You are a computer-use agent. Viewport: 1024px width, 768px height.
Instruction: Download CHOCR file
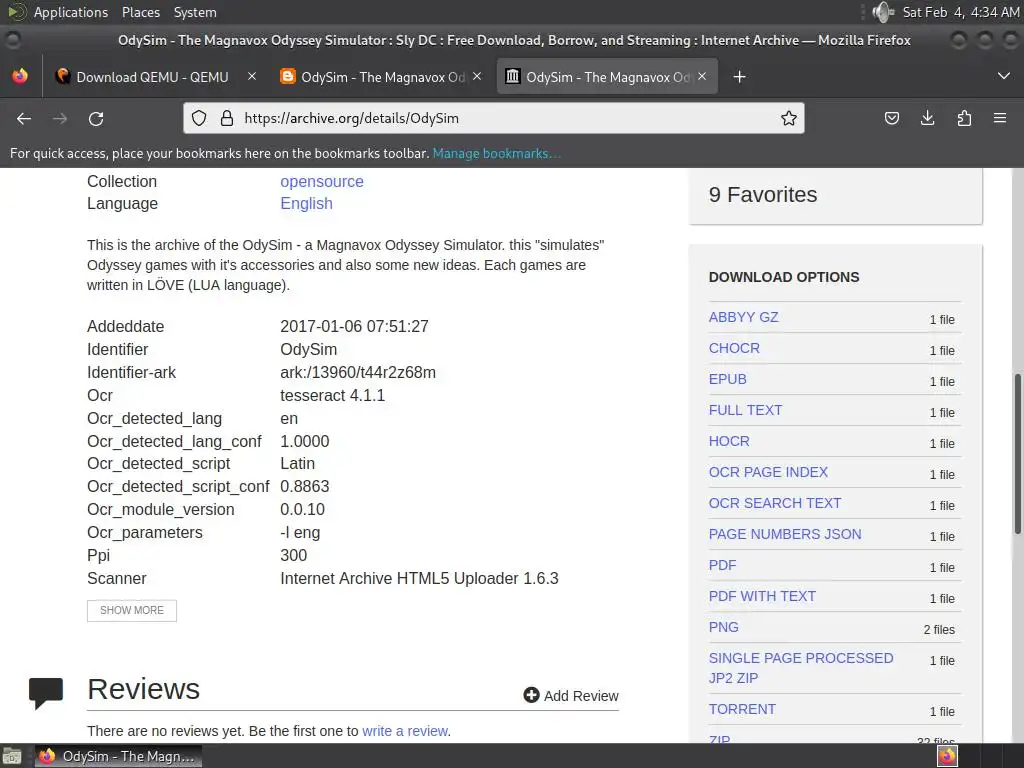(734, 348)
